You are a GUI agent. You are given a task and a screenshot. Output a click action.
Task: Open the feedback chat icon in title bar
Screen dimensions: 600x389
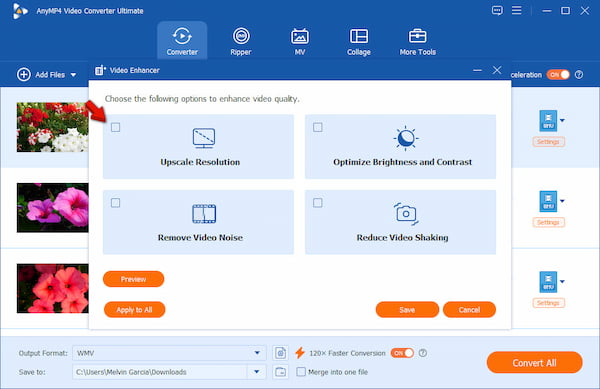pos(497,10)
